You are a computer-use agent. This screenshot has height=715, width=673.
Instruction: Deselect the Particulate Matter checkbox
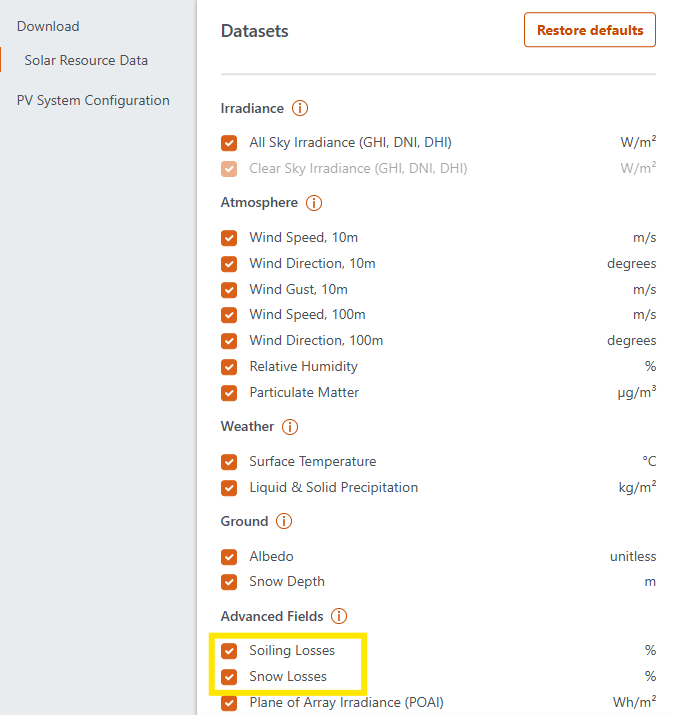230,393
